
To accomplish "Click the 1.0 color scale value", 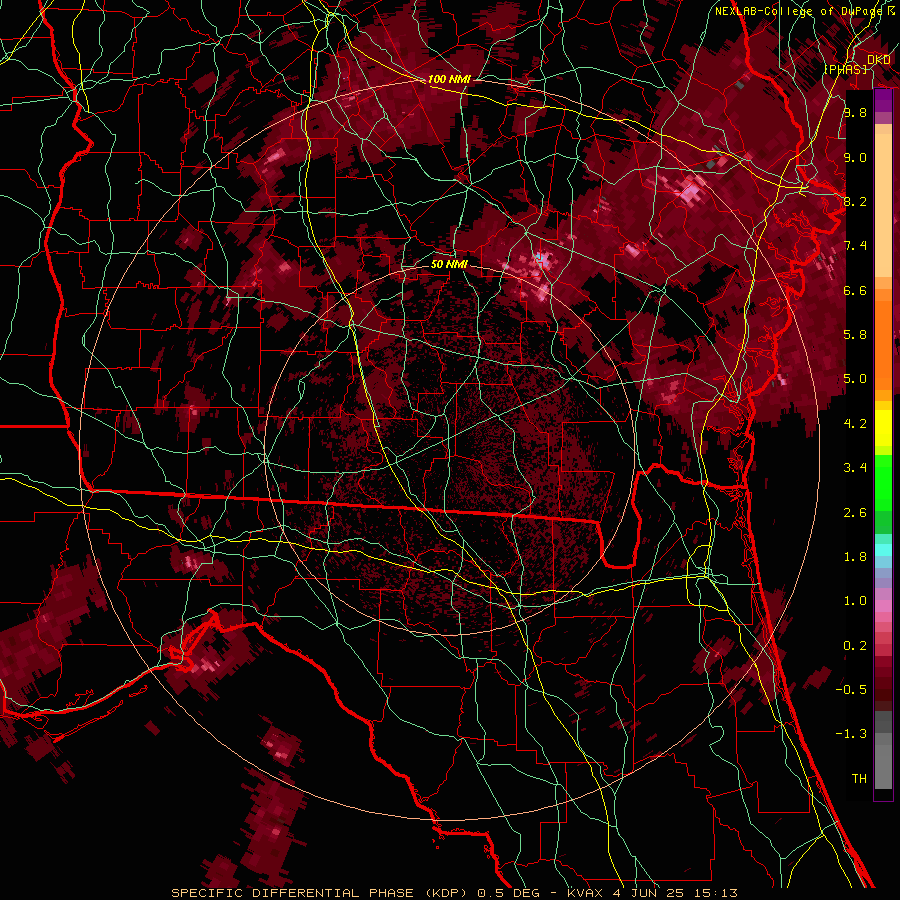I will [x=855, y=601].
